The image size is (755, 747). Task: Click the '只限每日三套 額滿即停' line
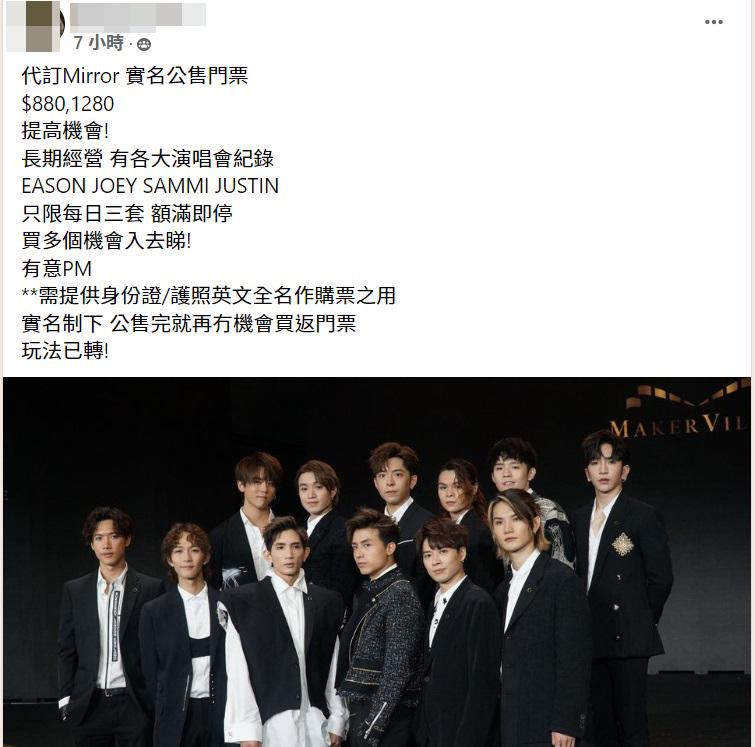point(127,213)
